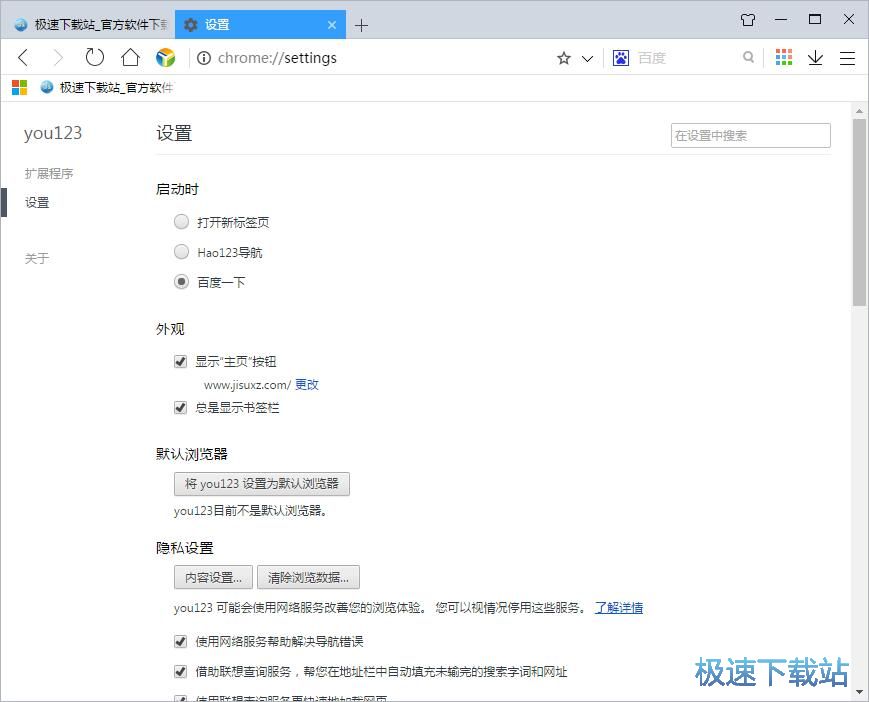Screen dimensions: 869x702
Task: Expand the bookmark star dropdown arrow
Action: pyautogui.click(x=587, y=58)
